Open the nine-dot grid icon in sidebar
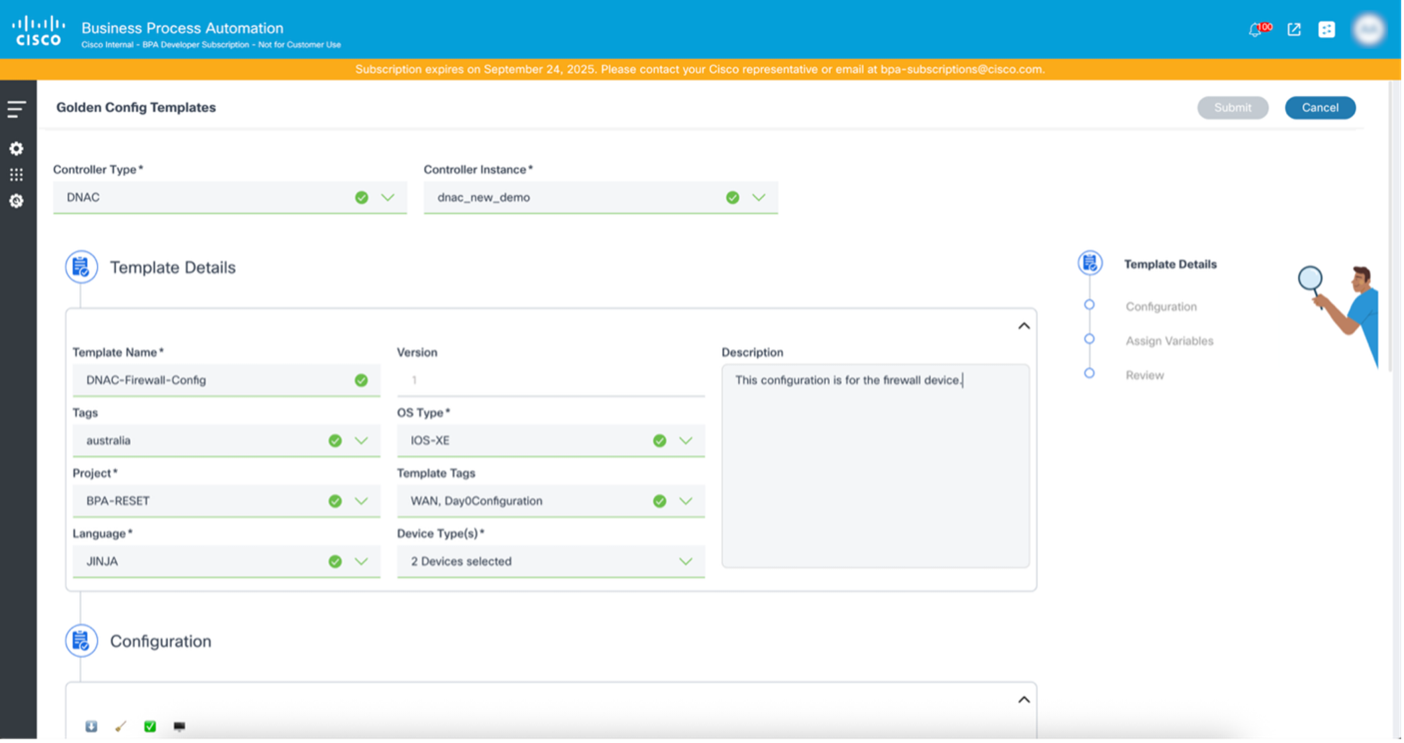 coord(16,175)
